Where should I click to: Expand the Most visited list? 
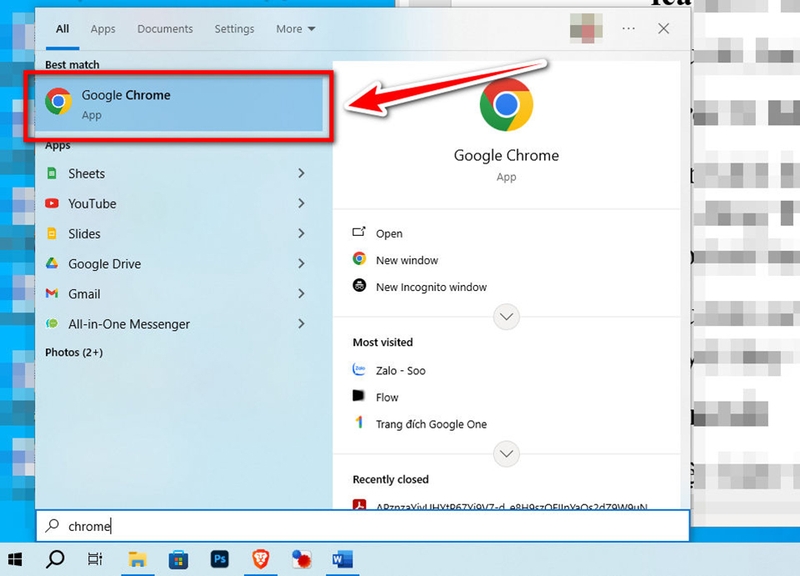pyautogui.click(x=507, y=454)
